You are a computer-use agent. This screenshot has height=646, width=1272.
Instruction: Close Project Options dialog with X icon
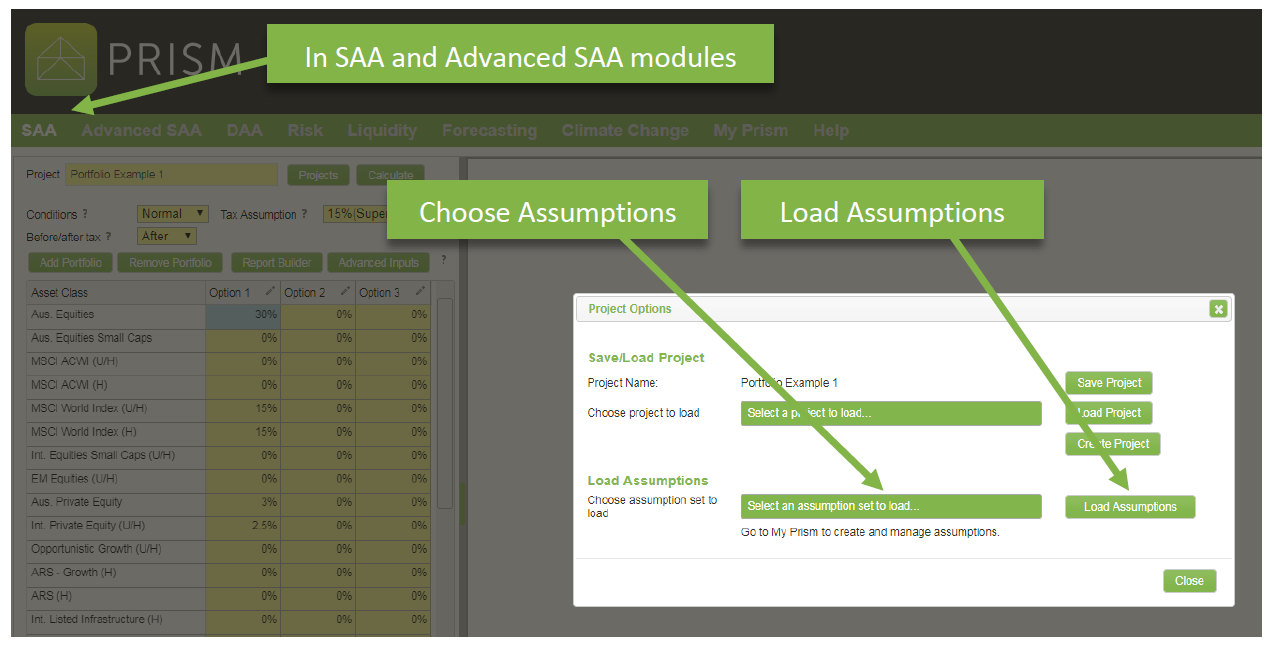1218,309
